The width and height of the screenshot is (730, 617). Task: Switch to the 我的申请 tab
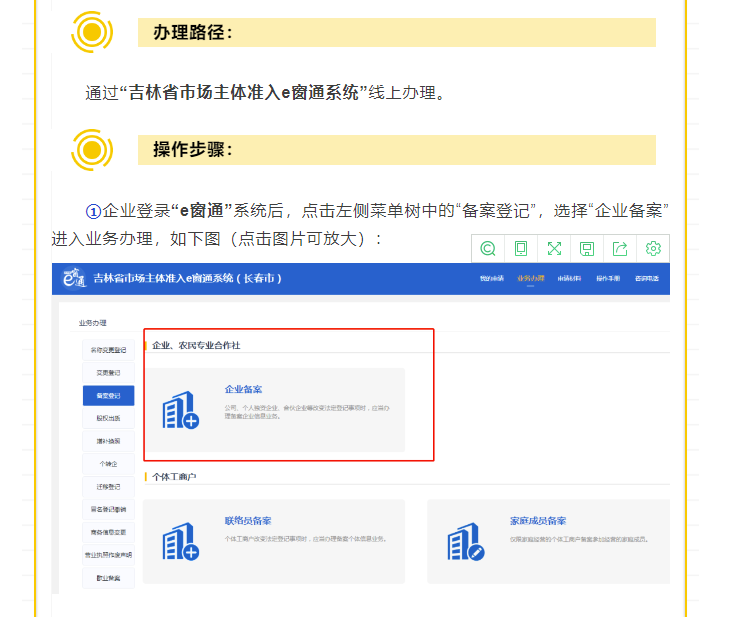coord(491,278)
